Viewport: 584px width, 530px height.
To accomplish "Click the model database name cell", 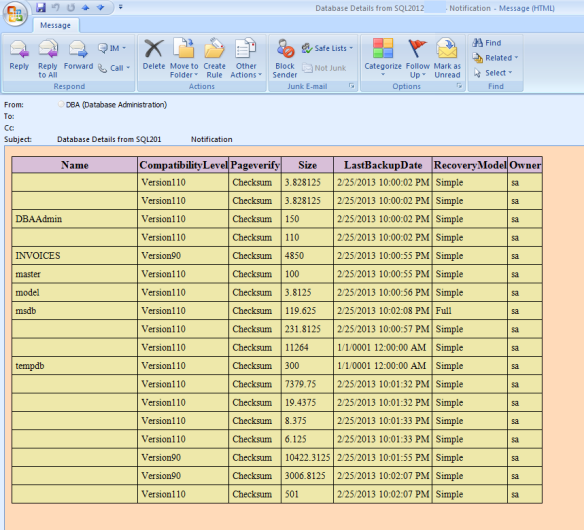I will (74, 292).
